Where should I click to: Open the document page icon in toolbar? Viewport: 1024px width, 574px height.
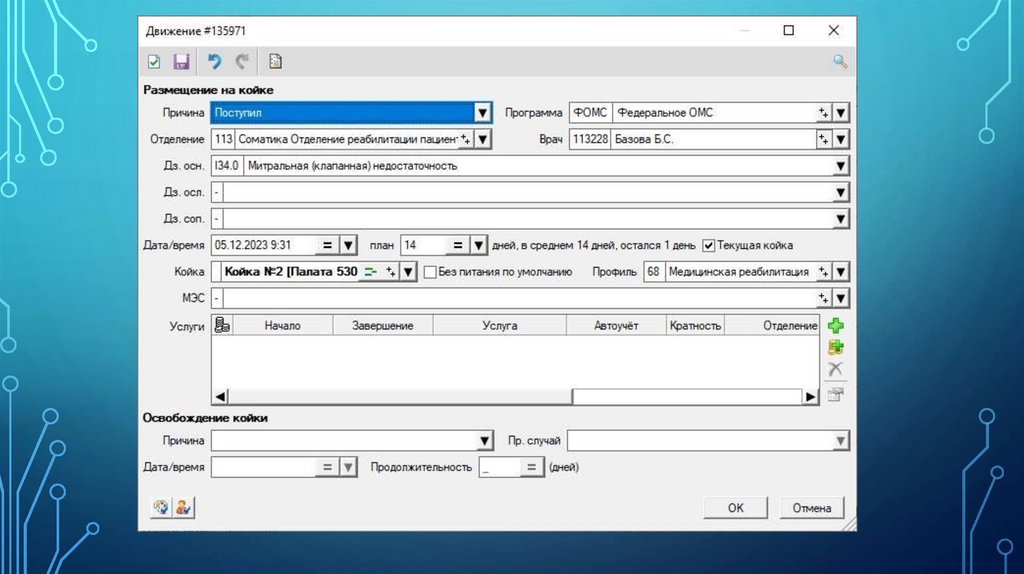coord(275,62)
